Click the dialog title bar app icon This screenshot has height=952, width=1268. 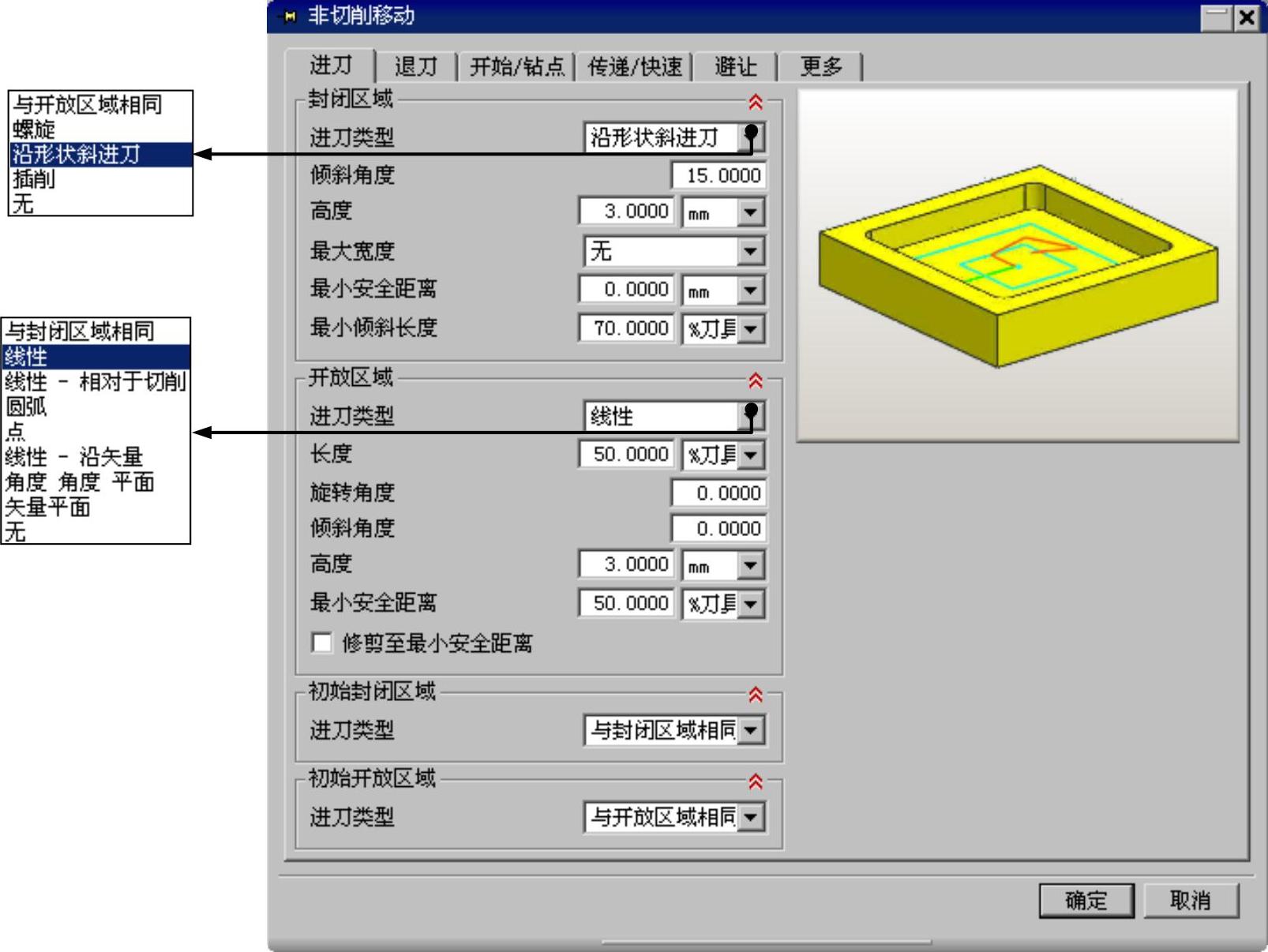(290, 16)
